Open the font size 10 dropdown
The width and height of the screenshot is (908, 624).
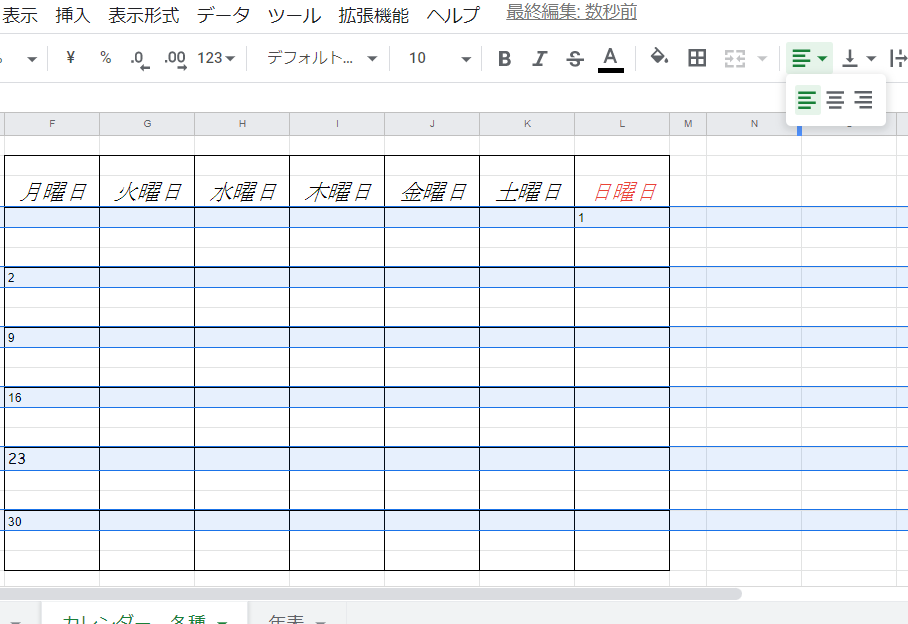(439, 58)
